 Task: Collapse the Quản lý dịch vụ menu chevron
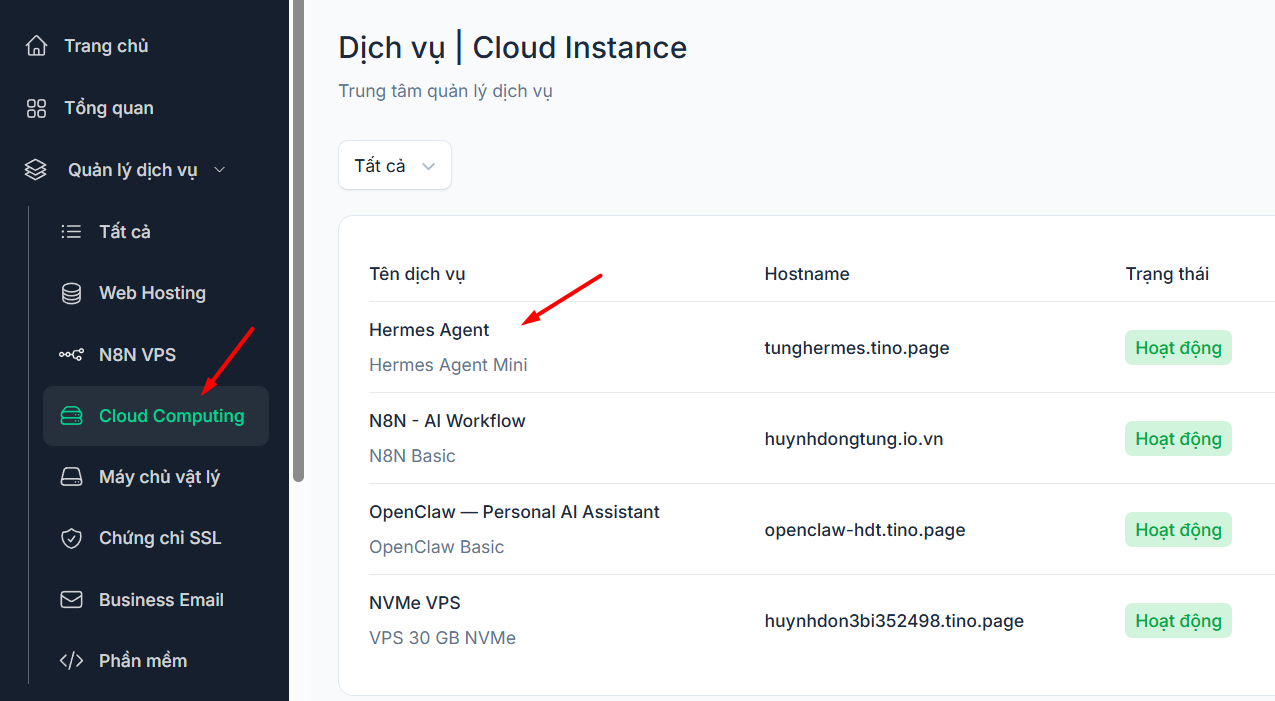click(x=220, y=170)
